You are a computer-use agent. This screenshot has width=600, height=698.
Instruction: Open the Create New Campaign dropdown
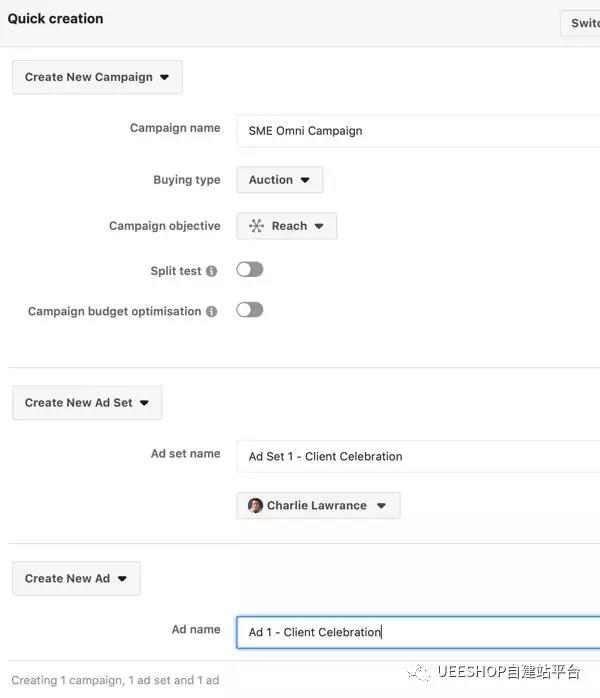(97, 77)
